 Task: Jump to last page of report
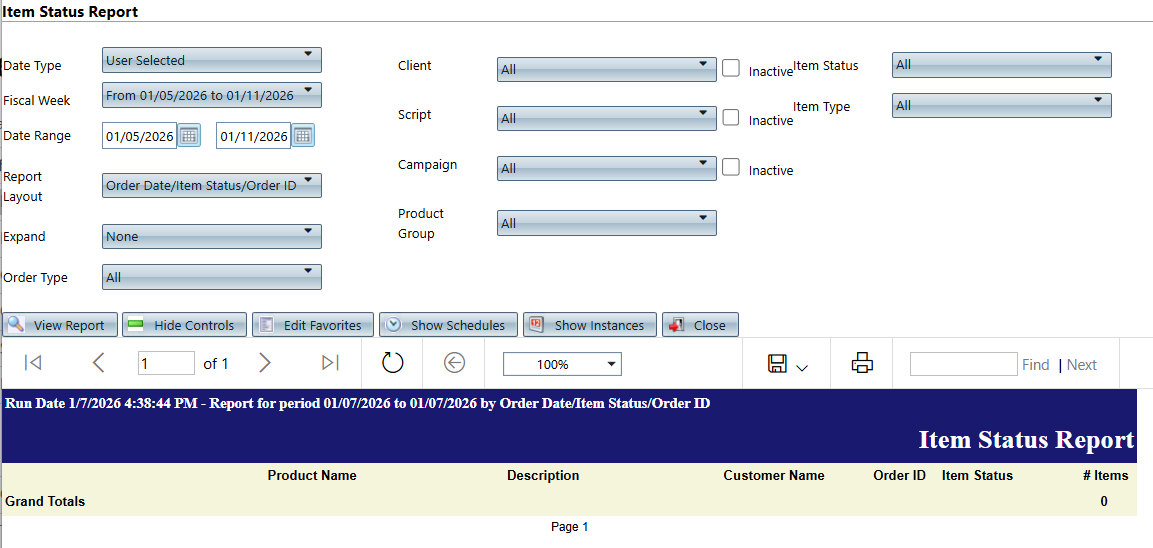pos(331,363)
